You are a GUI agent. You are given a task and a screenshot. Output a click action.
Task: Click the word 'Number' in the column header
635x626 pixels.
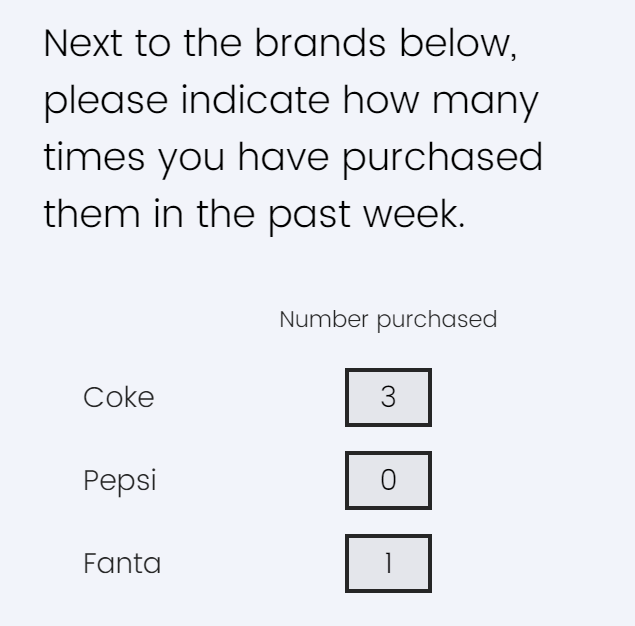324,319
